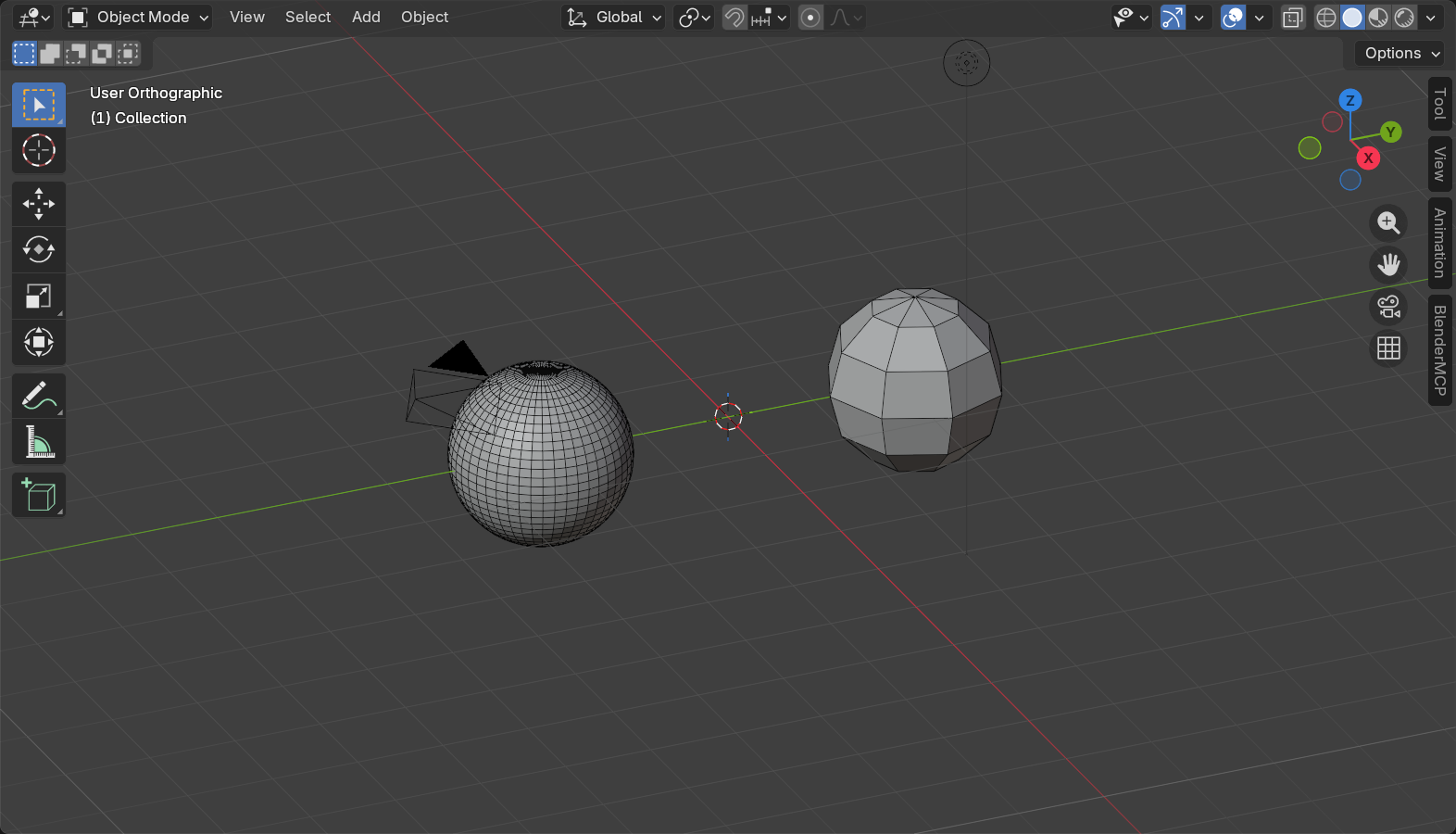This screenshot has width=1456, height=834.
Task: Toggle viewport gizmos display
Action: [1173, 17]
